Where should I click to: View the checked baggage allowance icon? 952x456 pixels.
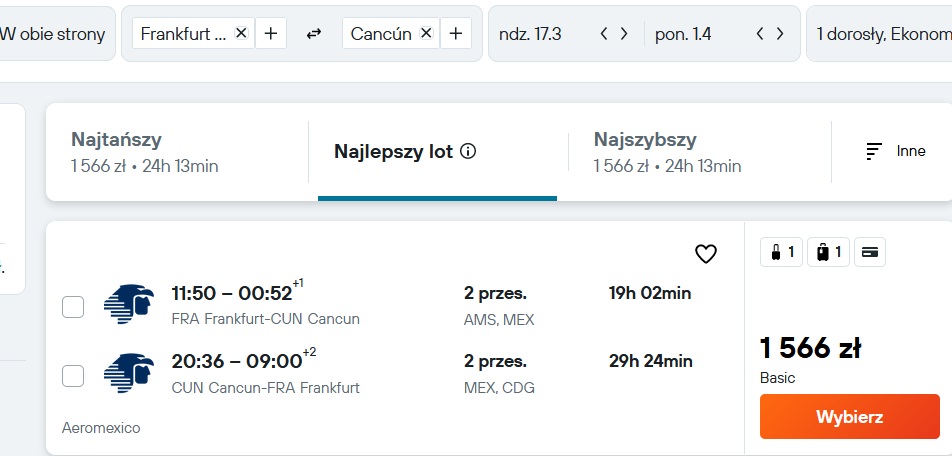tap(828, 252)
